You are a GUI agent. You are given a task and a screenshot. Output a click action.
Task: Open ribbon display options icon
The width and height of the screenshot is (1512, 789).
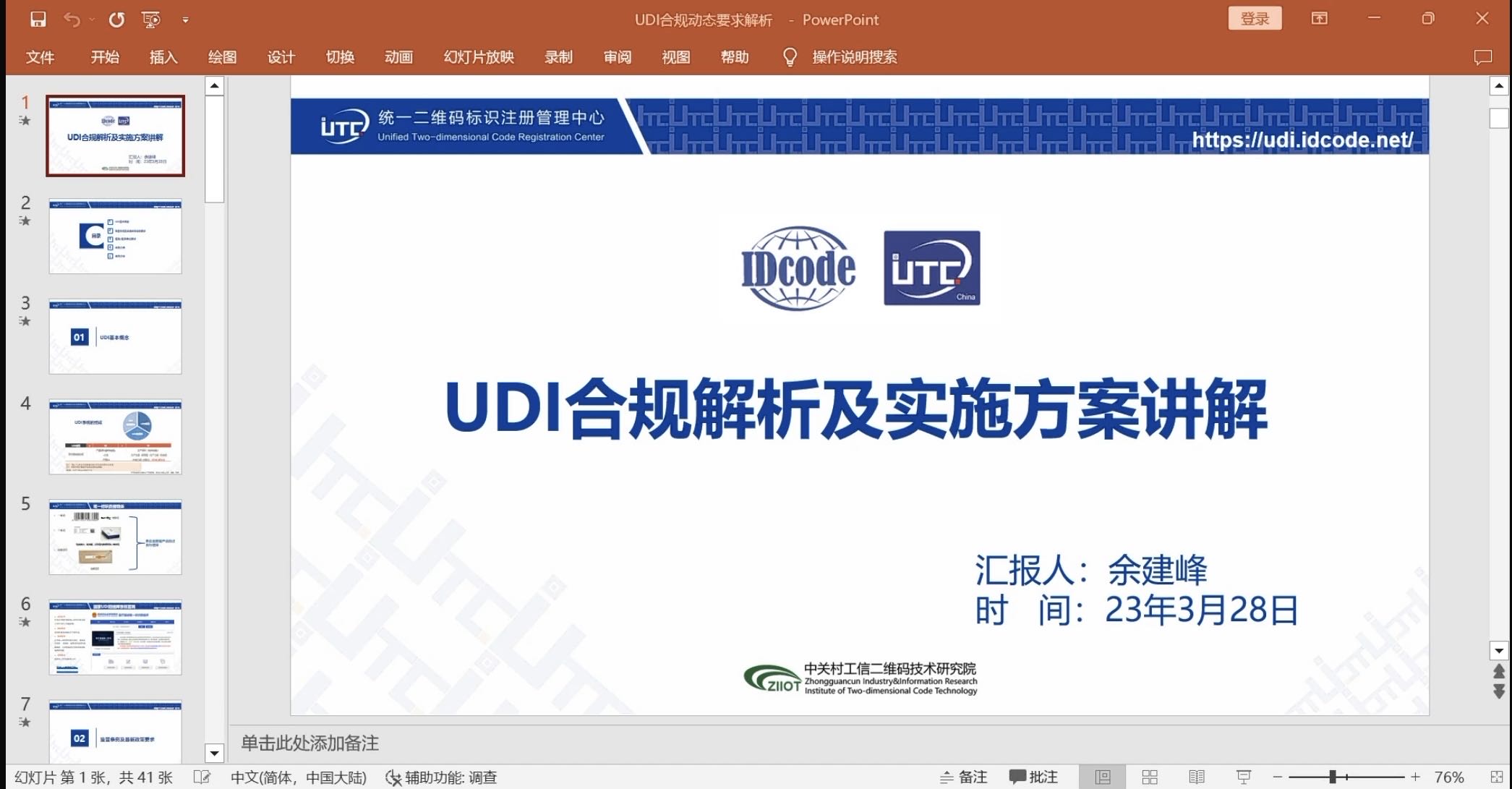(1320, 19)
